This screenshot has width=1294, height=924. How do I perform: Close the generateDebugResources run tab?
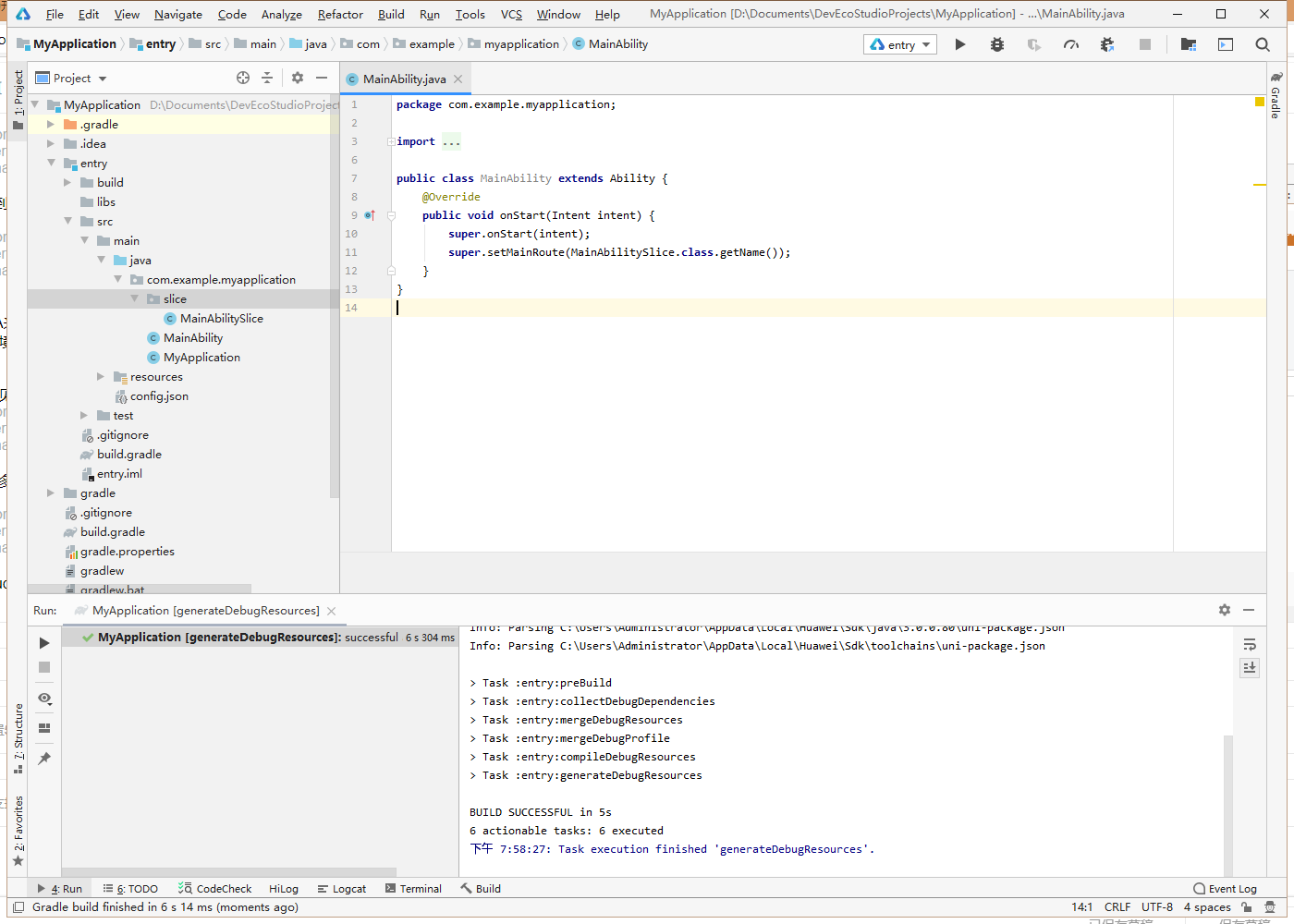click(x=331, y=611)
